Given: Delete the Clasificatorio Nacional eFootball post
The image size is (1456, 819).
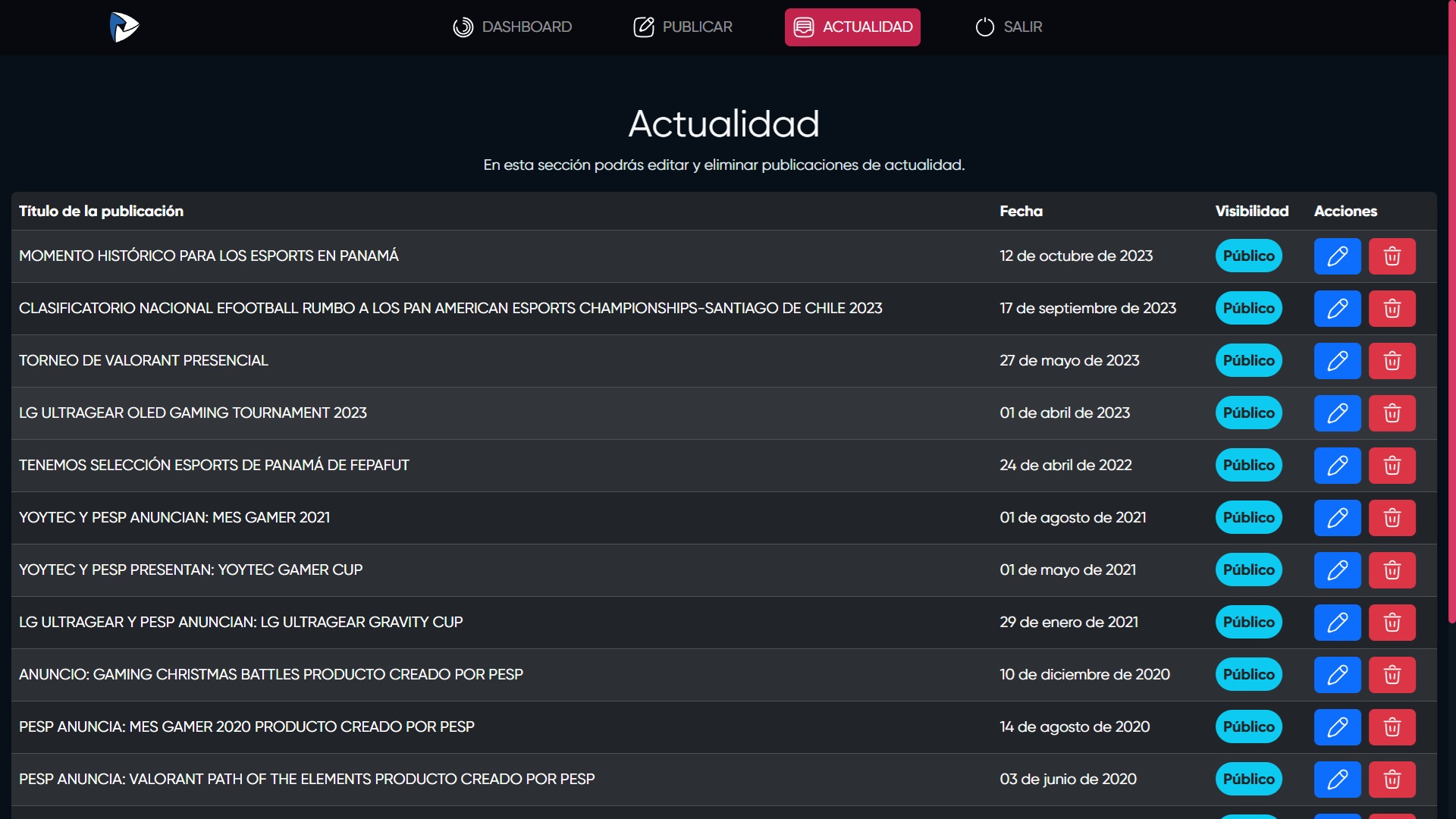Looking at the screenshot, I should tap(1392, 309).
